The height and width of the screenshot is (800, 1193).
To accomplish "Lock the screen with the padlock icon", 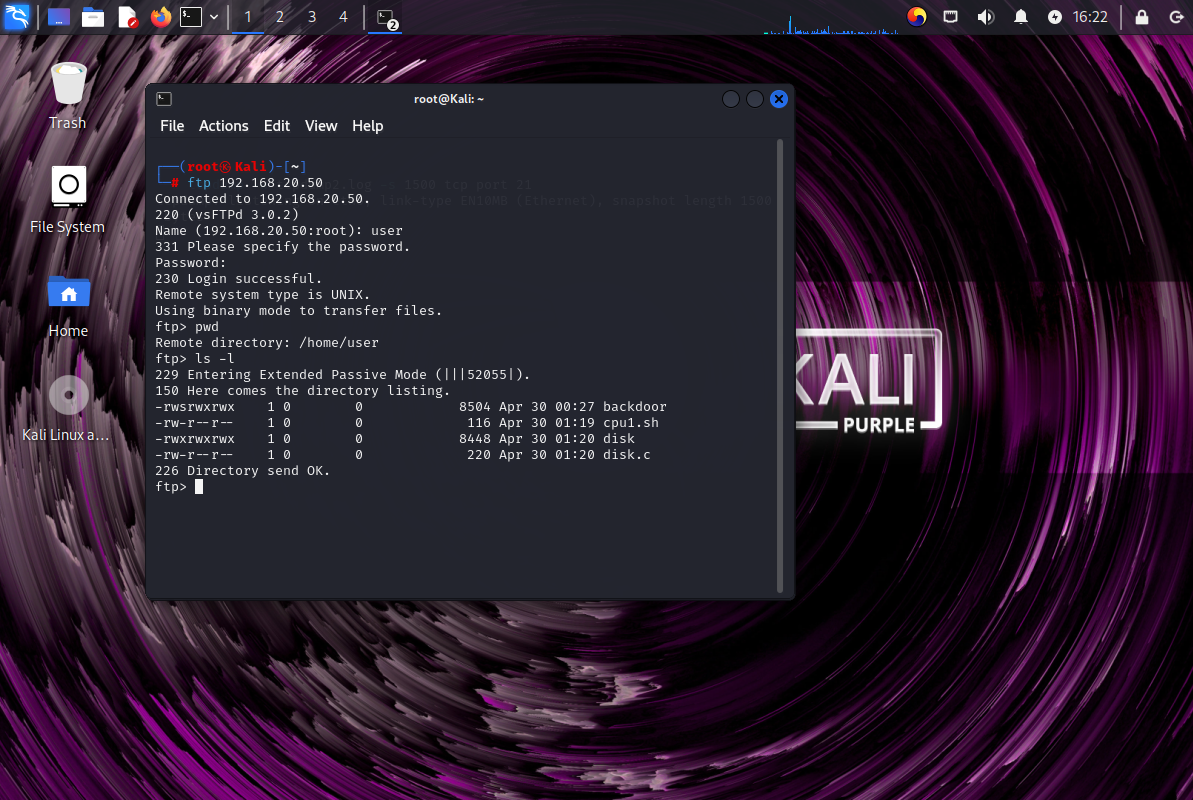I will (x=1142, y=17).
